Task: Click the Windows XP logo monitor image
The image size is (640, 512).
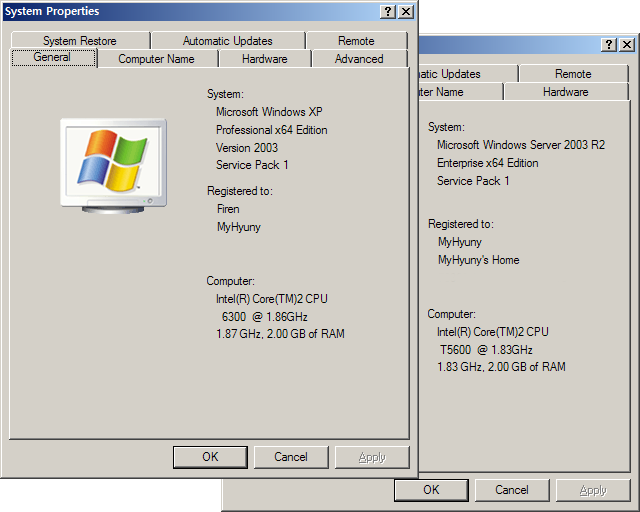Action: pos(113,166)
